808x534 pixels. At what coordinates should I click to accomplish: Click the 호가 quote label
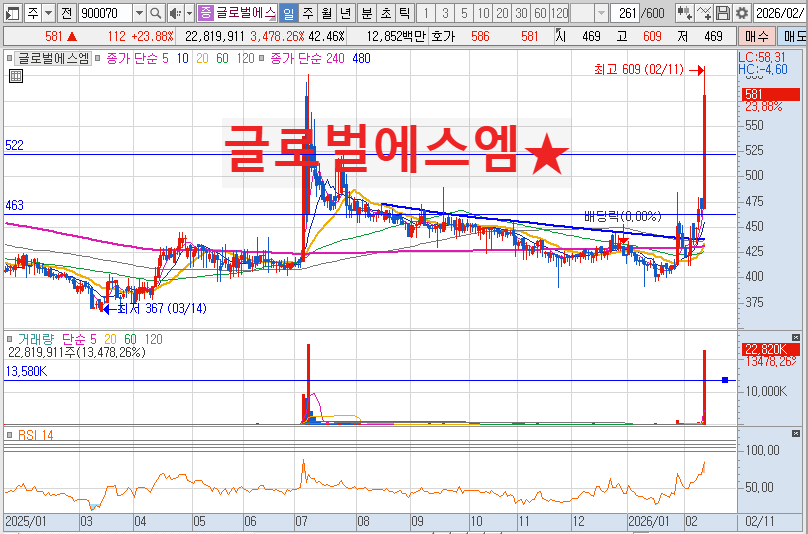[x=444, y=37]
